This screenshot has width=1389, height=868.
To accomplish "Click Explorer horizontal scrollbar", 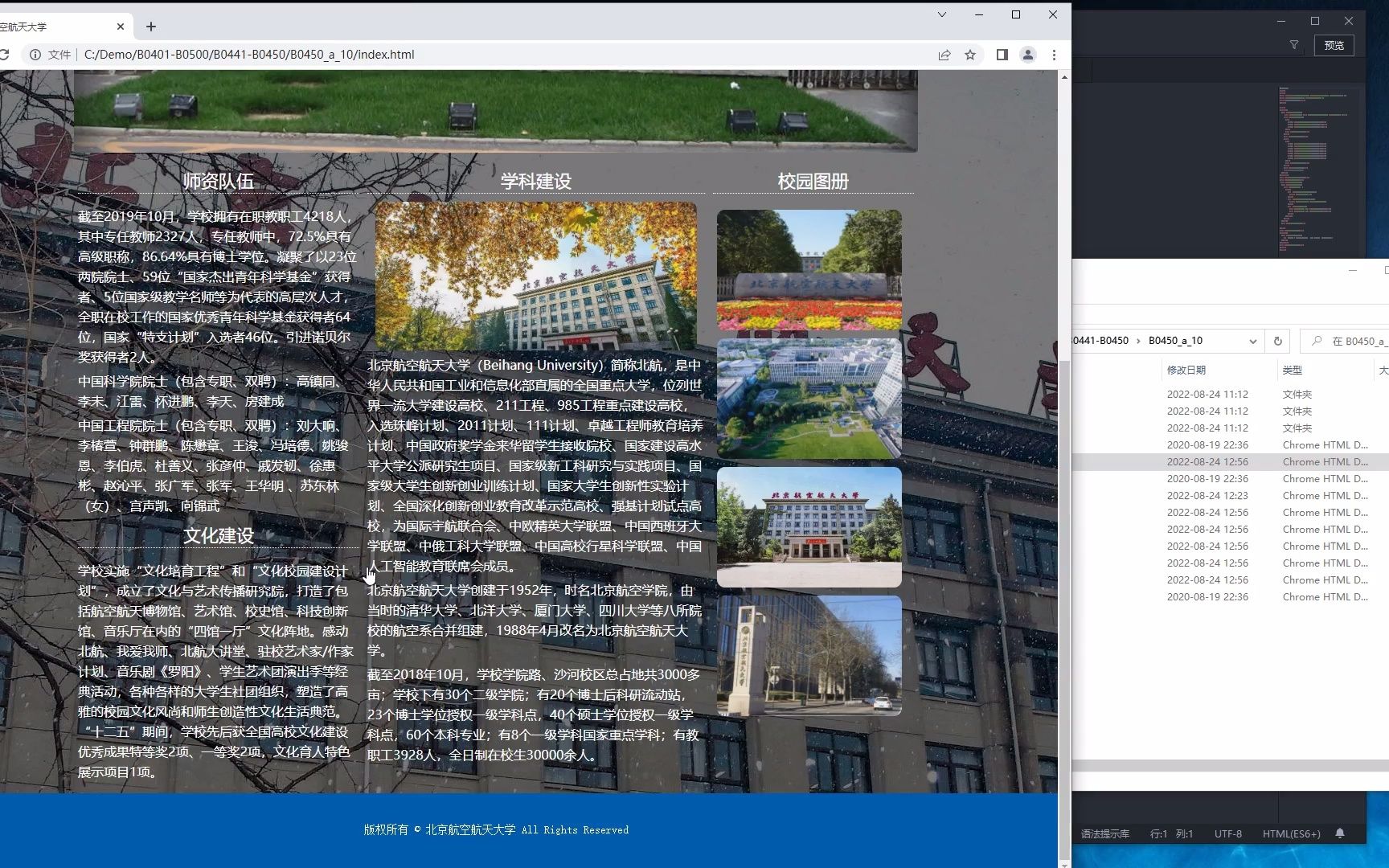I will point(1230,766).
